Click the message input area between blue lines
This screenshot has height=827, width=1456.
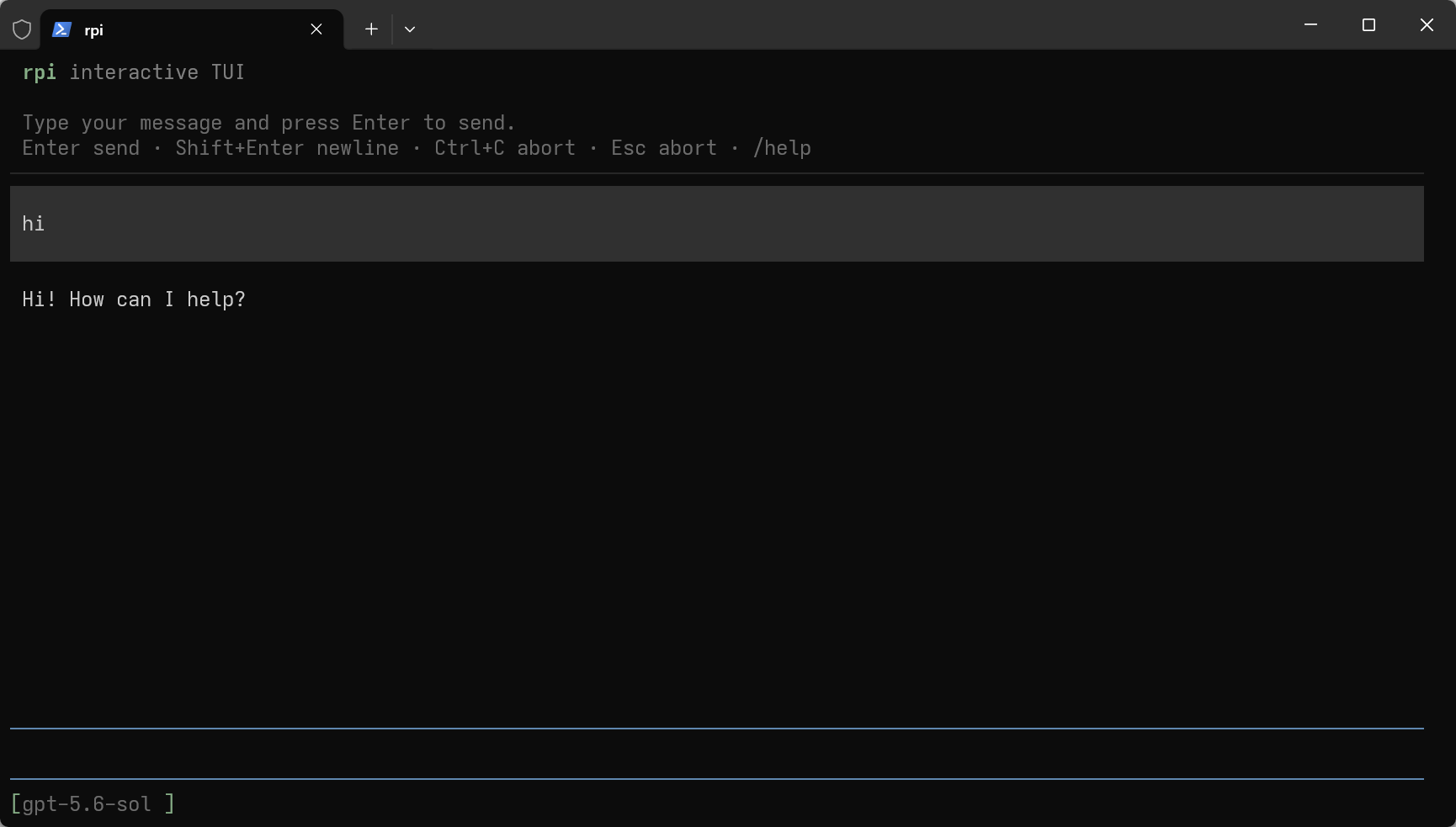717,754
